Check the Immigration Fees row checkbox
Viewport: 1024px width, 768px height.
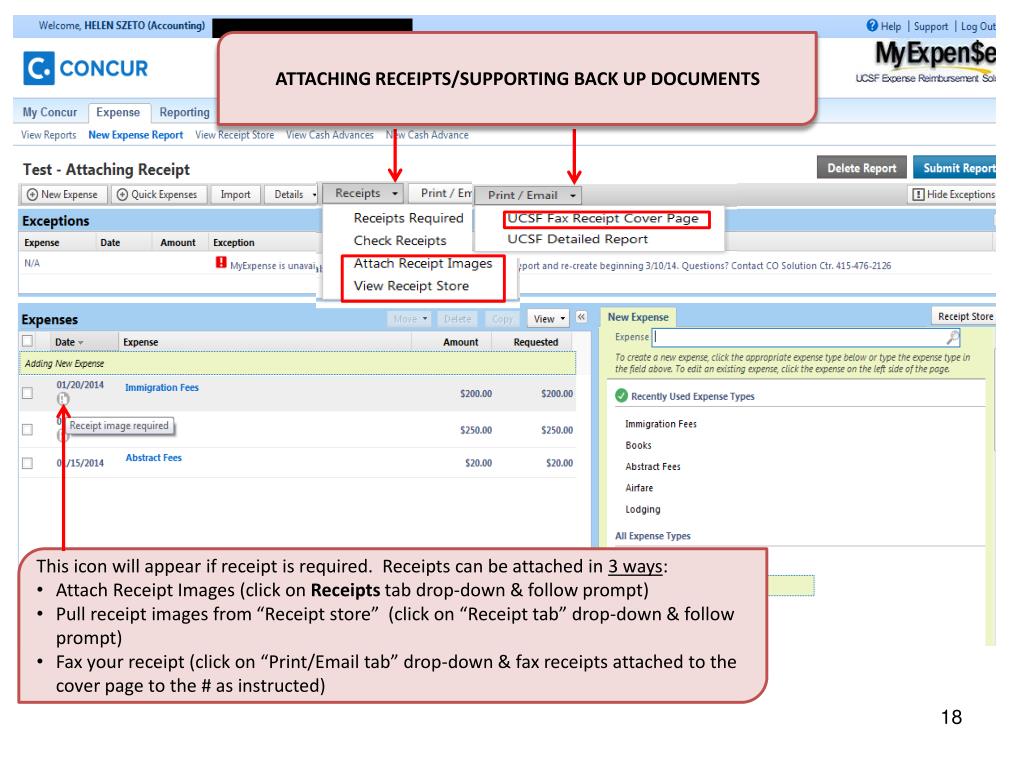tap(27, 393)
